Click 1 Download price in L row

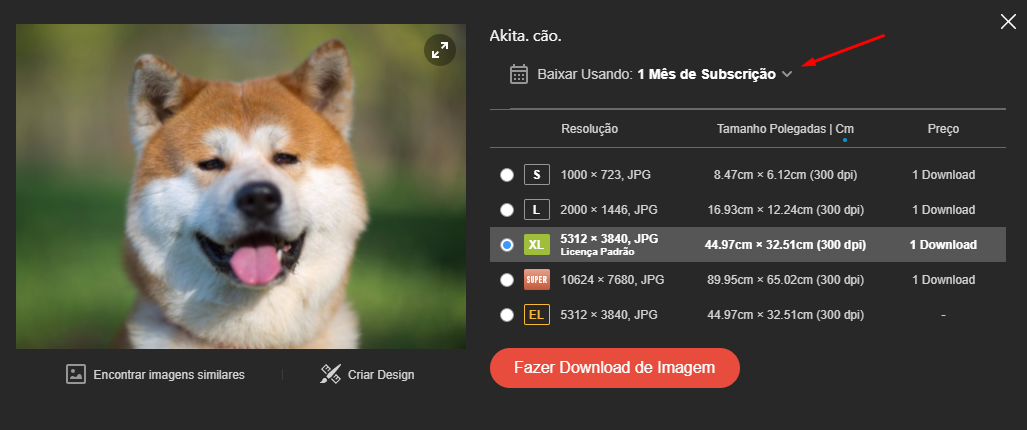click(x=943, y=210)
